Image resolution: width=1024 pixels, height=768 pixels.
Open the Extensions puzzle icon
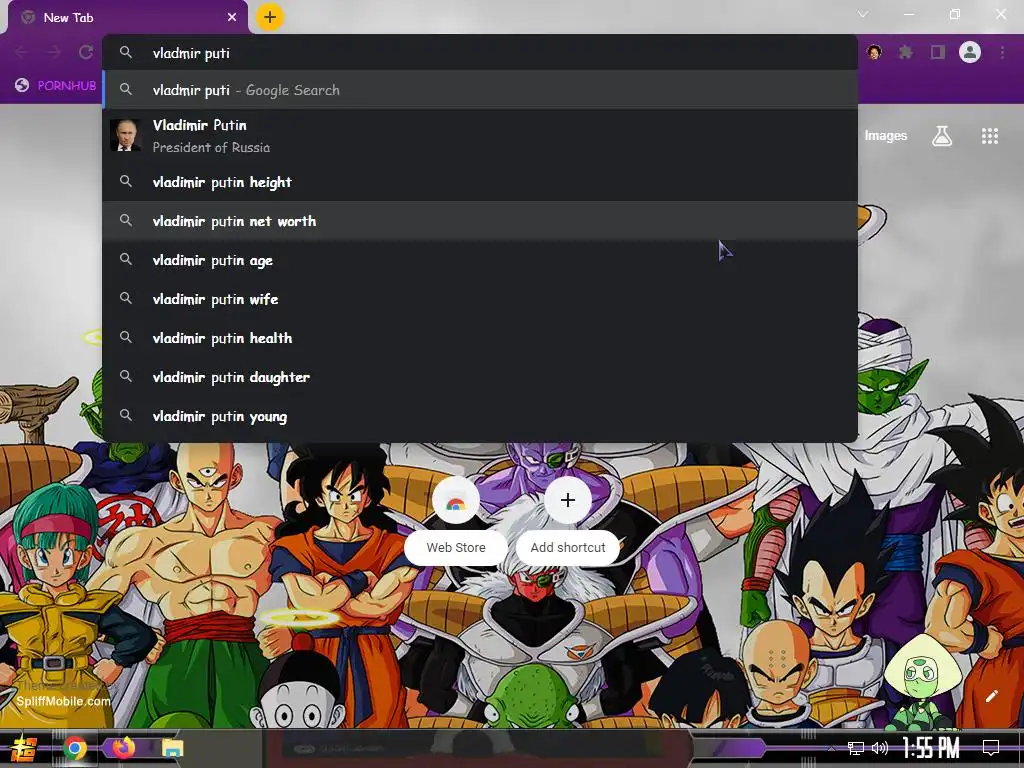pos(906,52)
